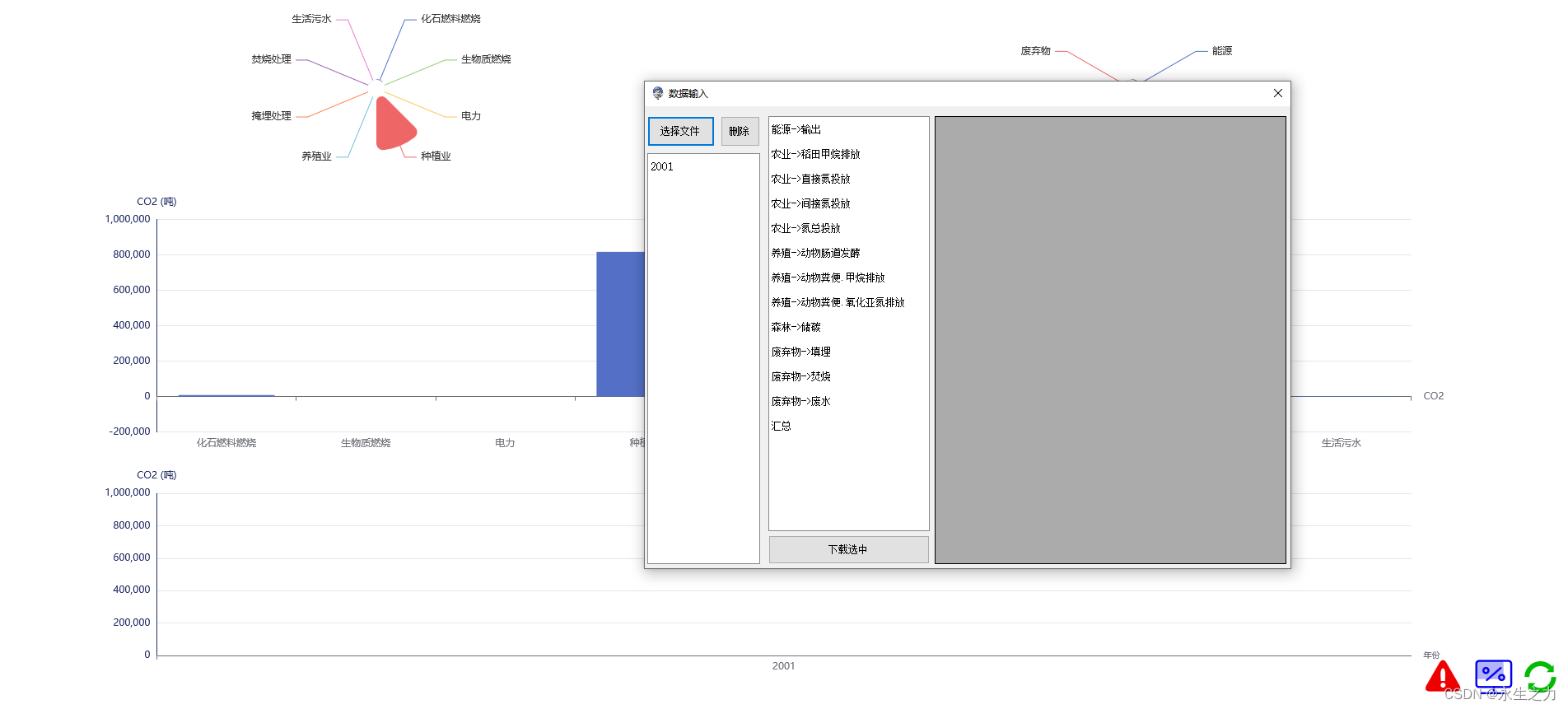Click the 年份 axis title
The height and width of the screenshot is (709, 1568).
coord(1431,655)
